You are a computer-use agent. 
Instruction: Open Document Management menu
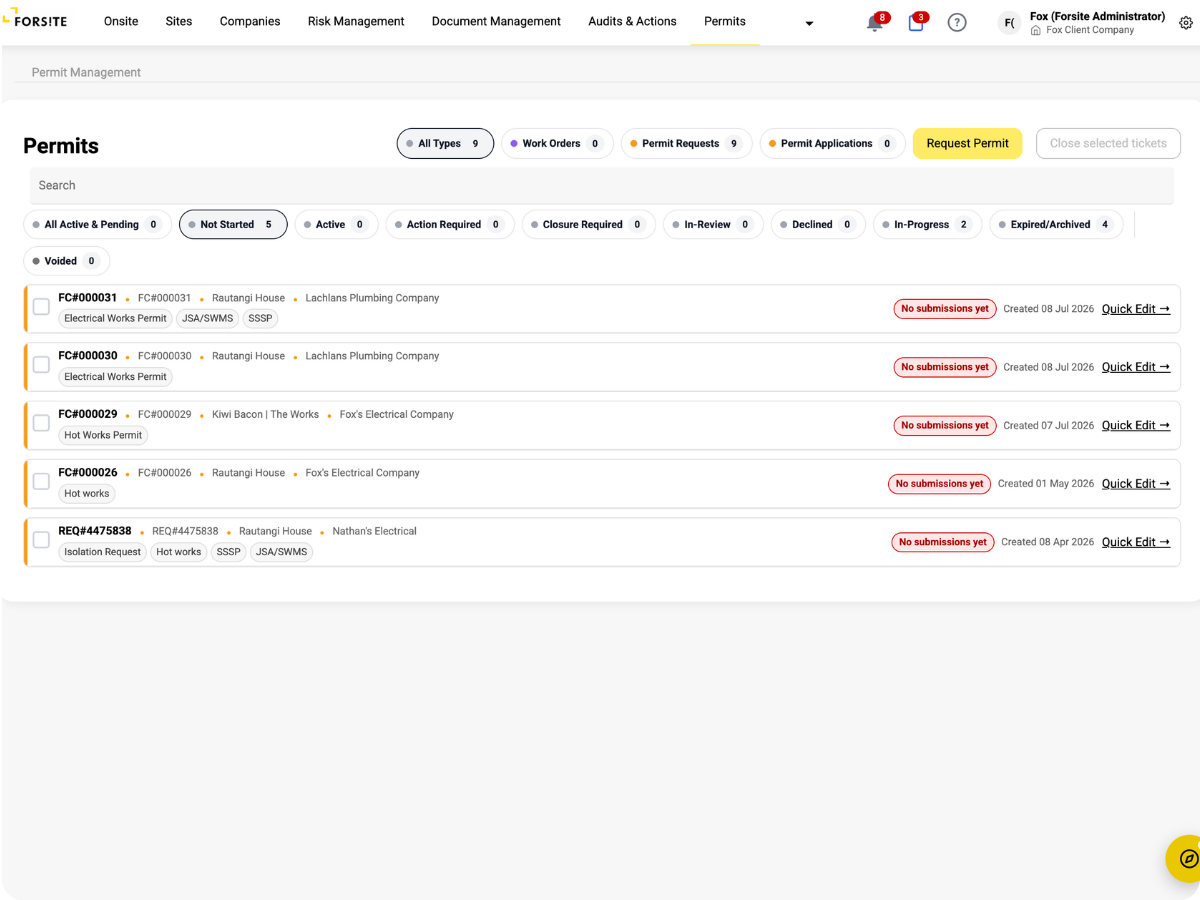point(496,21)
